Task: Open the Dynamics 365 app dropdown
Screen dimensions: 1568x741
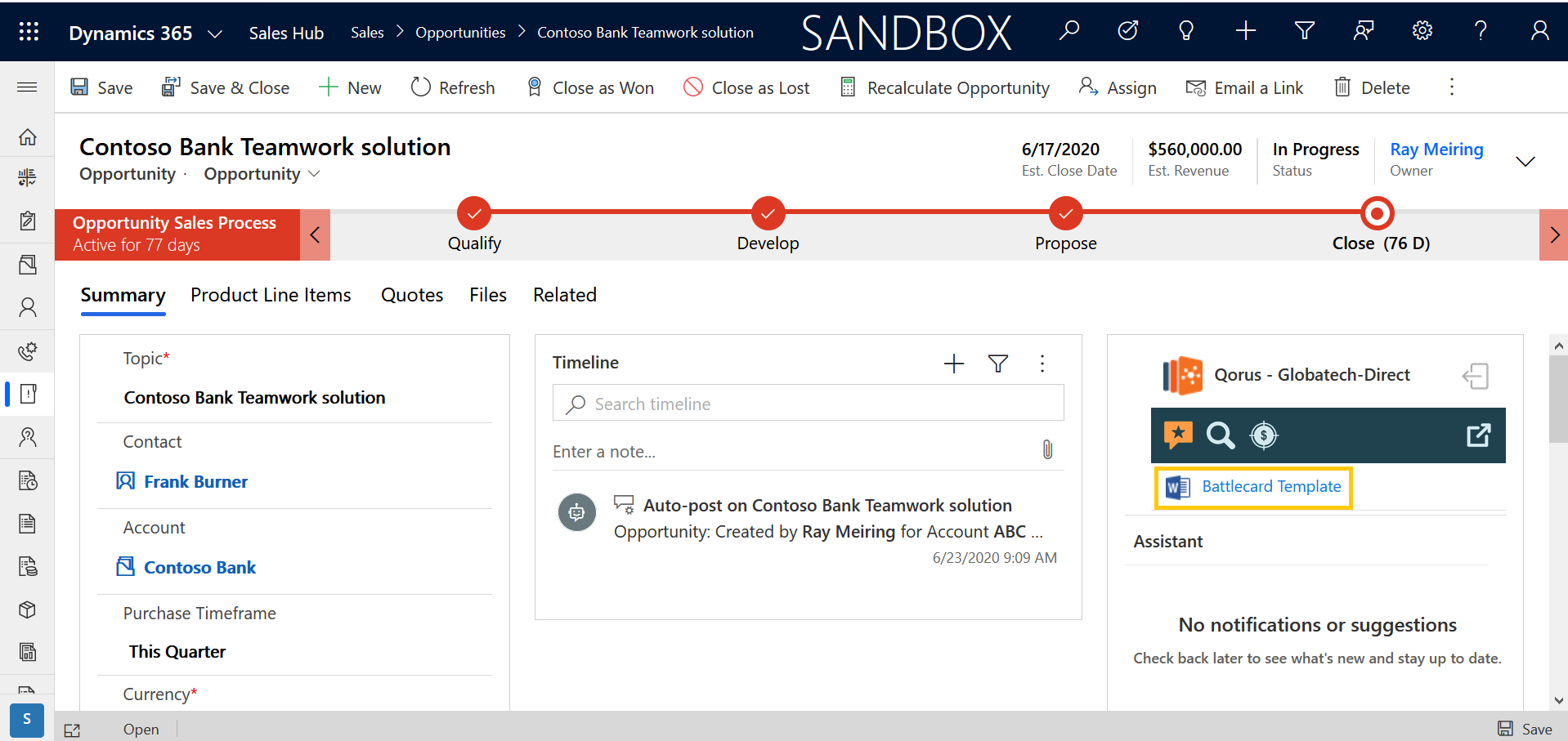Action: [x=215, y=33]
